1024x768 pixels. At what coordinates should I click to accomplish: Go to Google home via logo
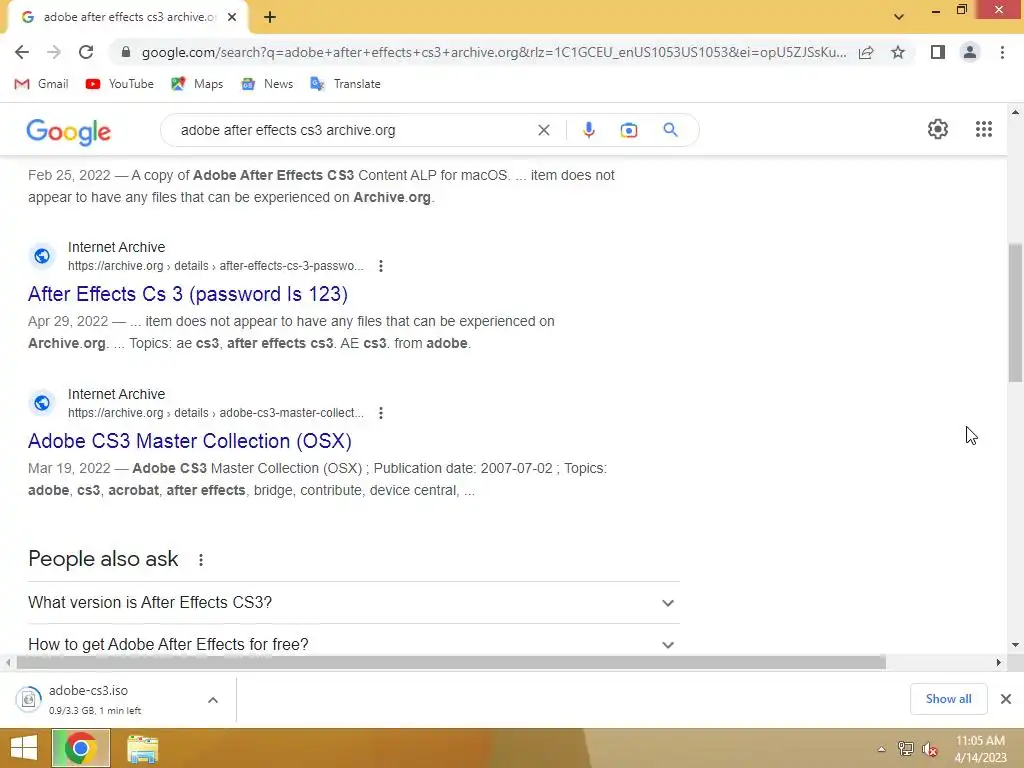click(69, 131)
